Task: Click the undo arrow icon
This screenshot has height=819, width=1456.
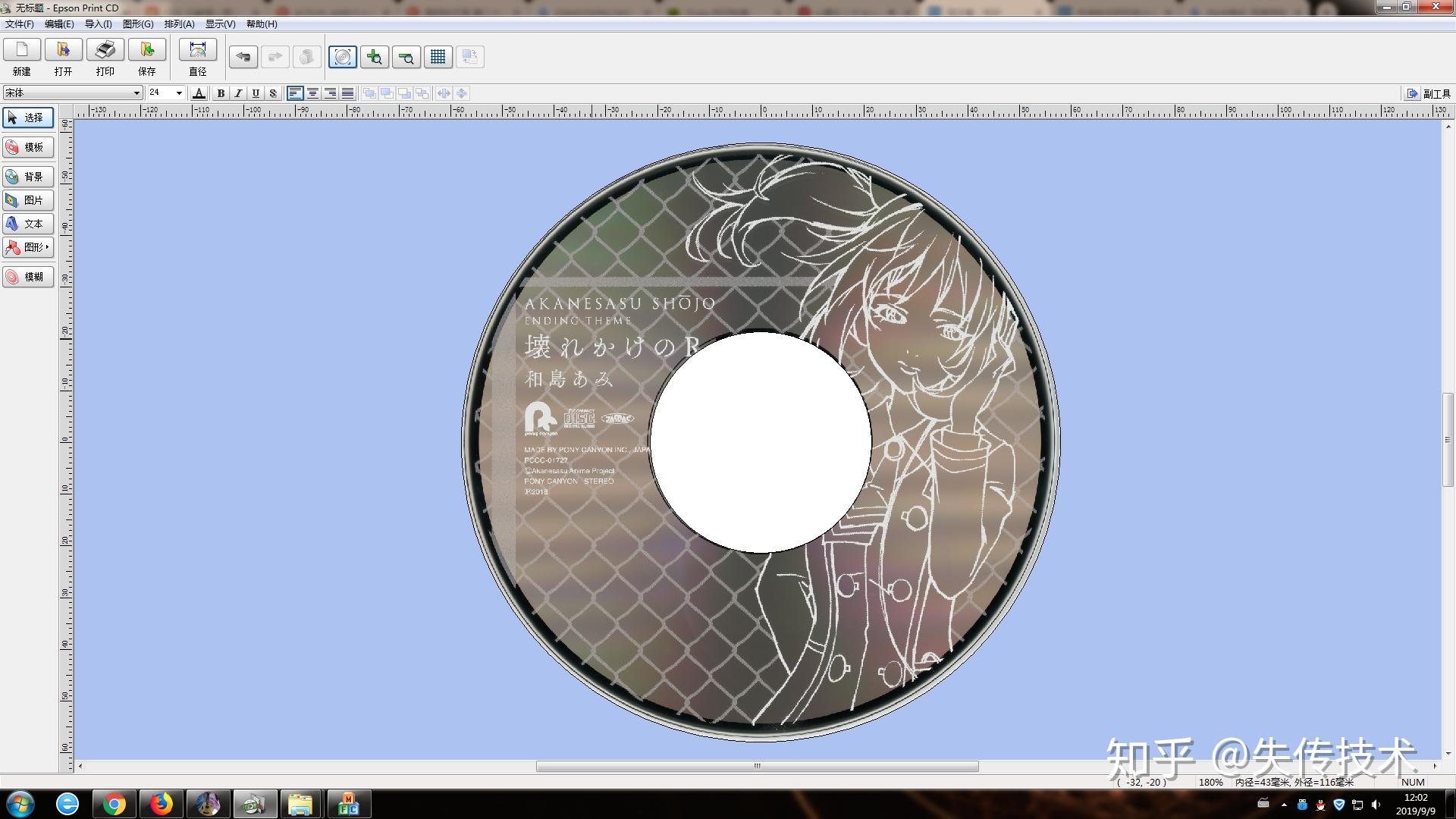Action: [x=243, y=57]
